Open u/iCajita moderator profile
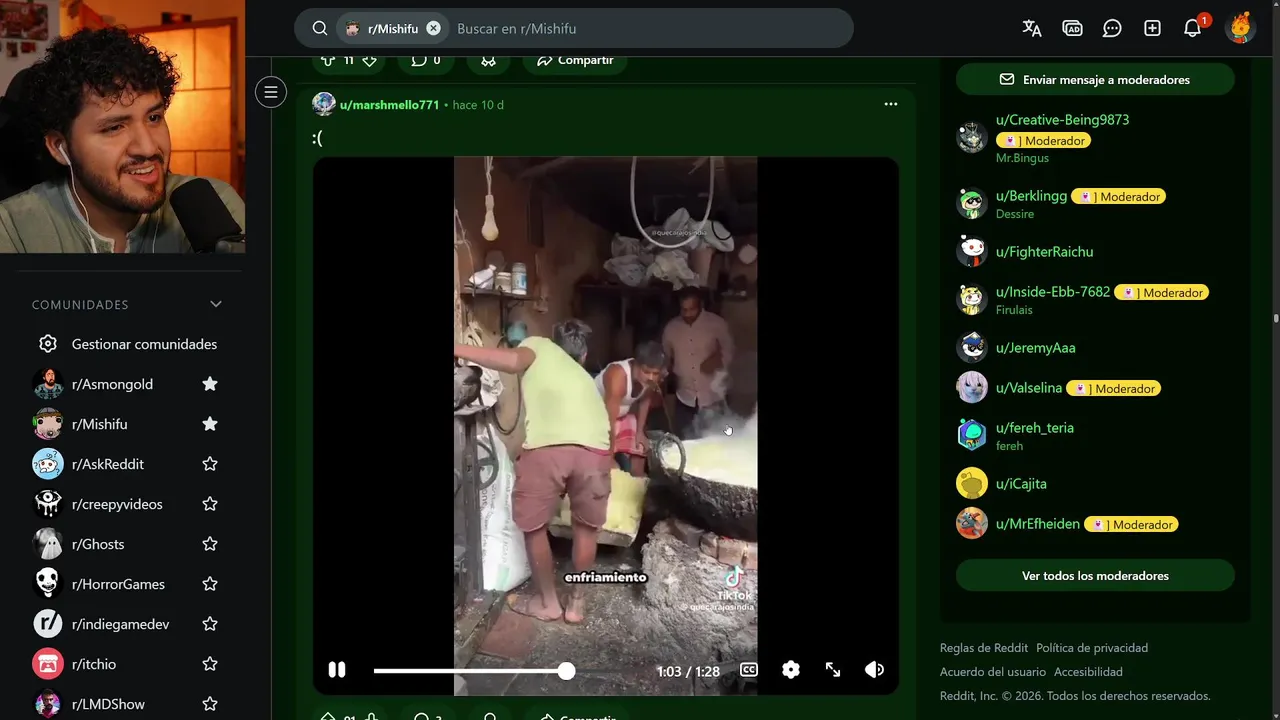The image size is (1280, 720). (1021, 484)
